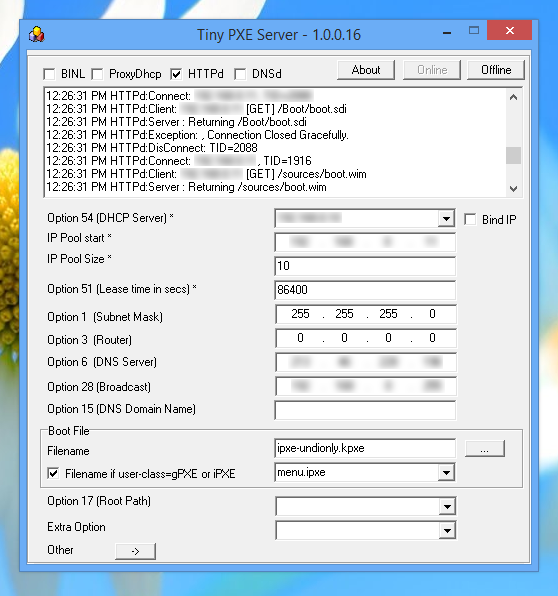Select log line 'DisConnect: TID=2088'
Image resolution: width=558 pixels, height=596 pixels.
152,148
